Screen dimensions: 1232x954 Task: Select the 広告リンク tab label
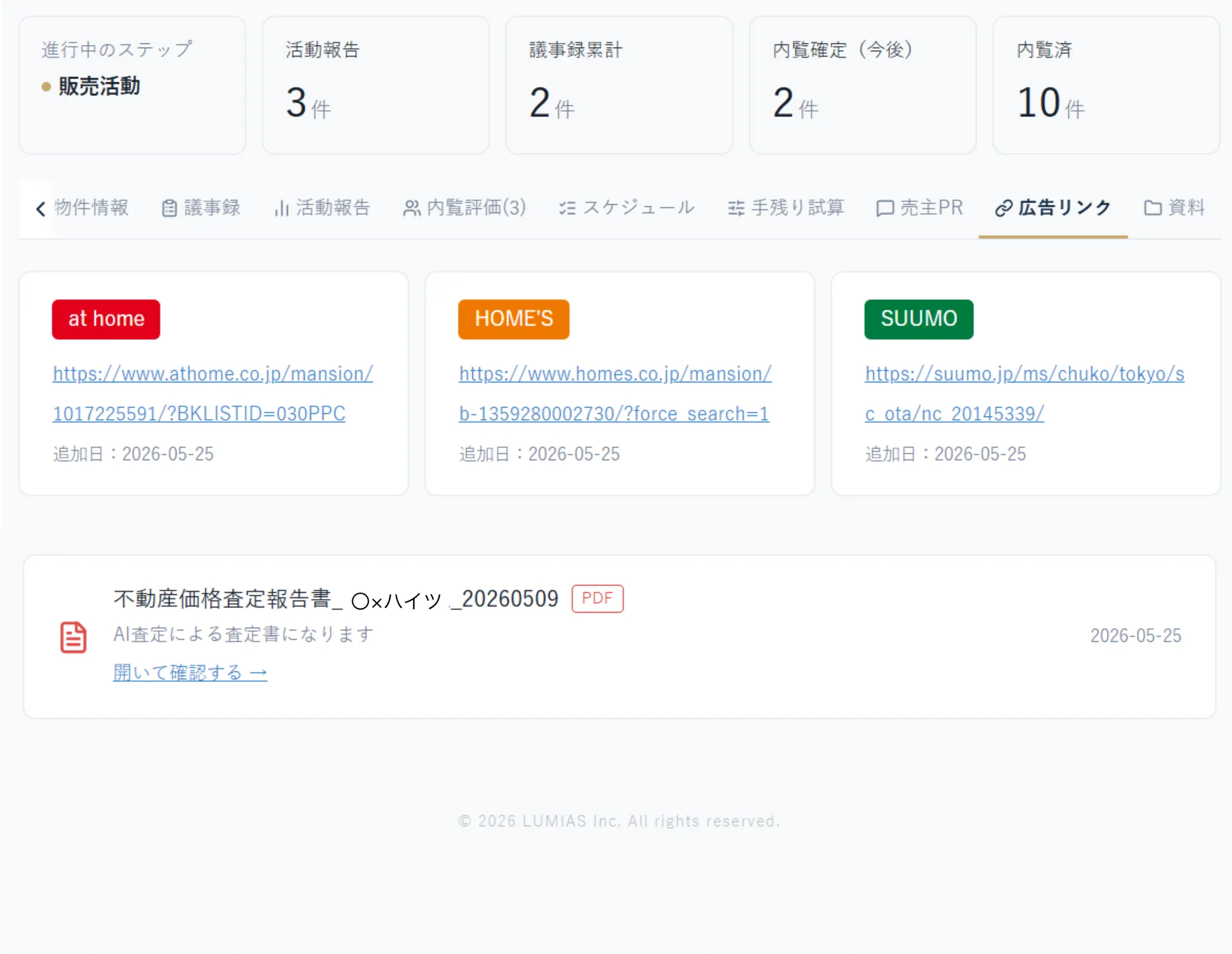pos(1065,207)
